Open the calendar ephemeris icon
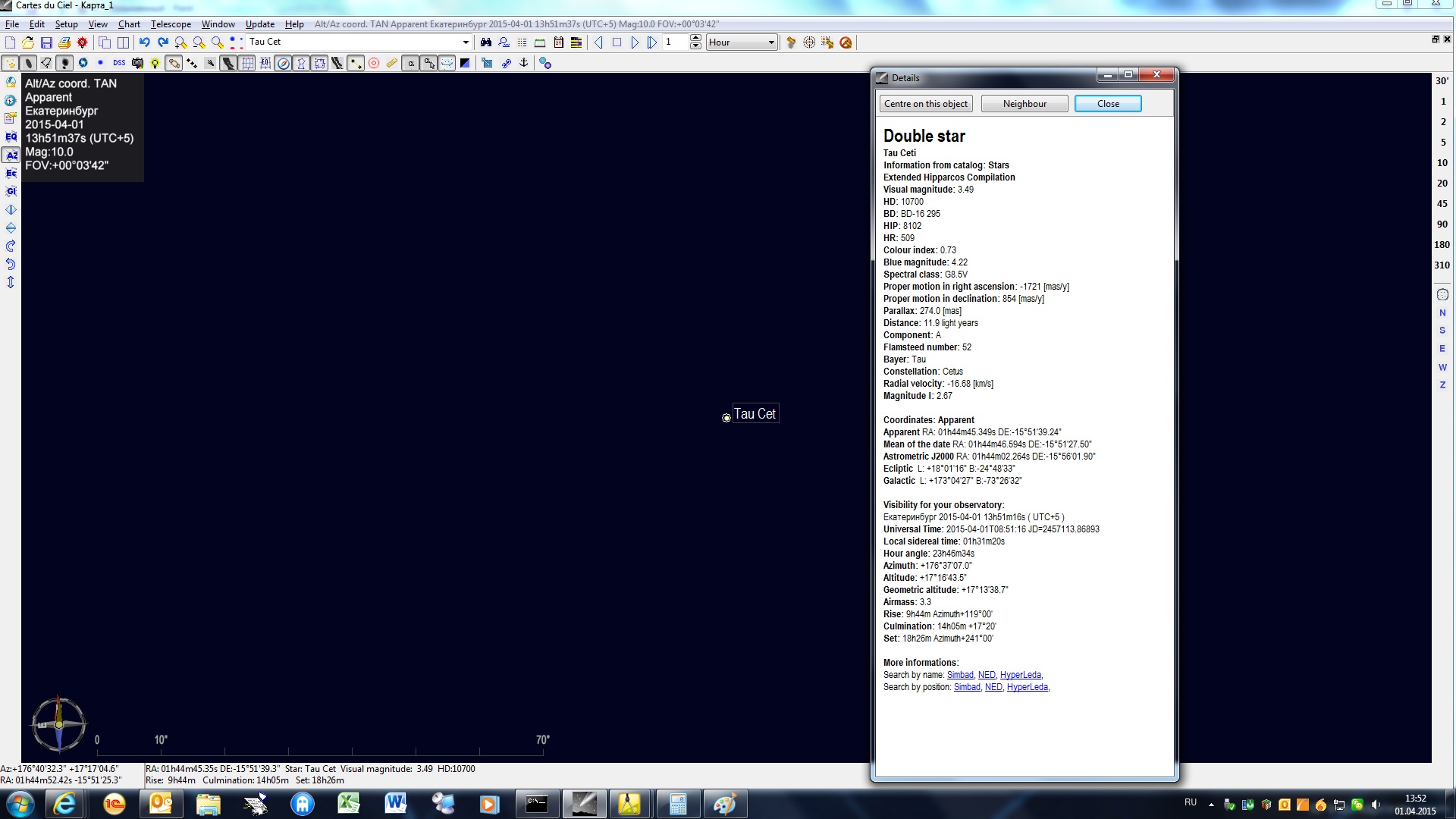Screen dimensions: 1456x819 pyautogui.click(x=559, y=42)
